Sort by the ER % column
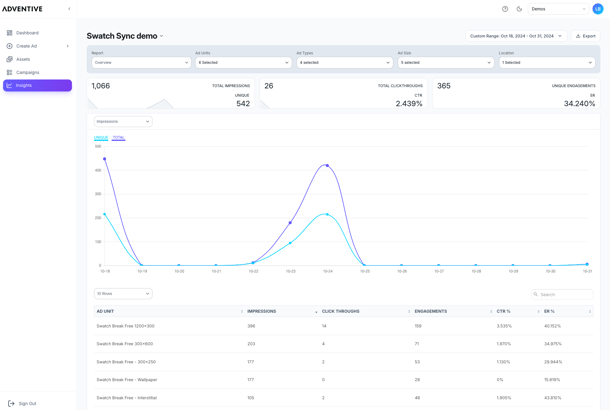Screen dimensions: 610x410 pyautogui.click(x=568, y=311)
